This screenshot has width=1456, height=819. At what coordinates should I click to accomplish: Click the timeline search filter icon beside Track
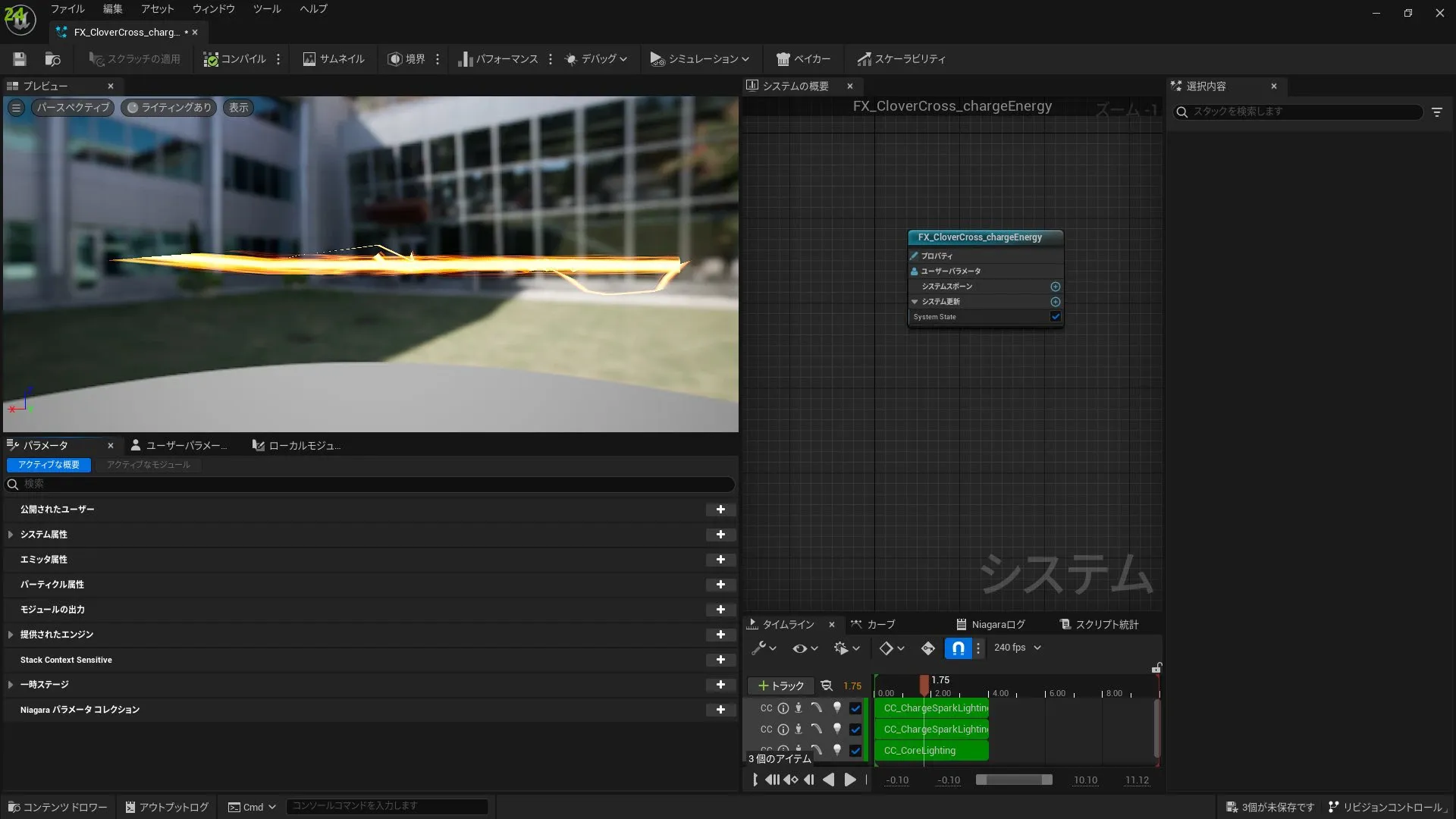(x=827, y=686)
